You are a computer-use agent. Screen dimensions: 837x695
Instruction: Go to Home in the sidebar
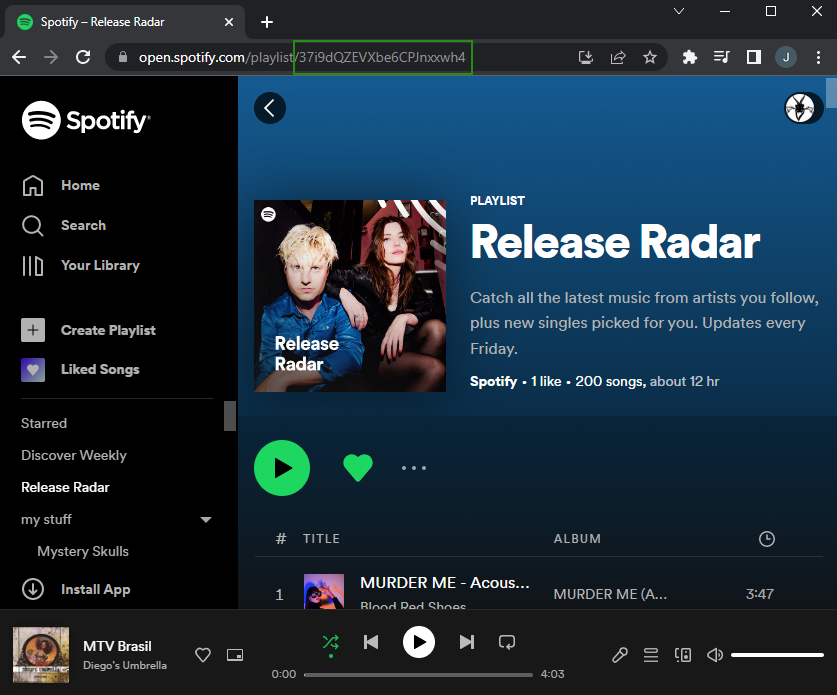[x=61, y=185]
